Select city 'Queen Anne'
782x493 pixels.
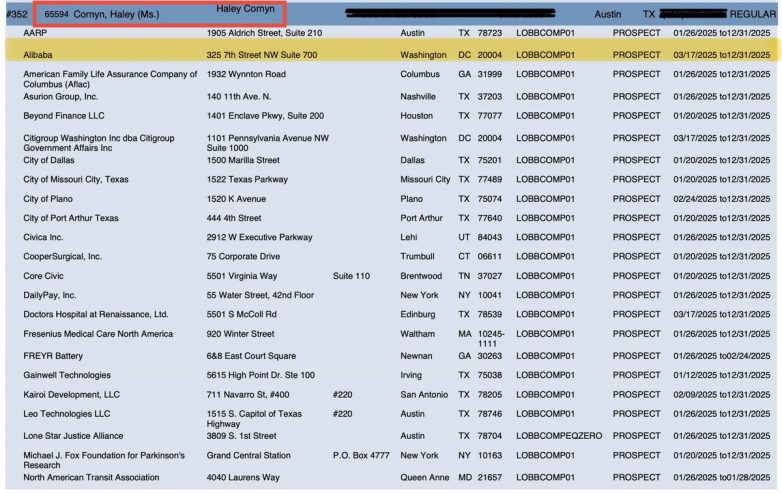coord(424,478)
